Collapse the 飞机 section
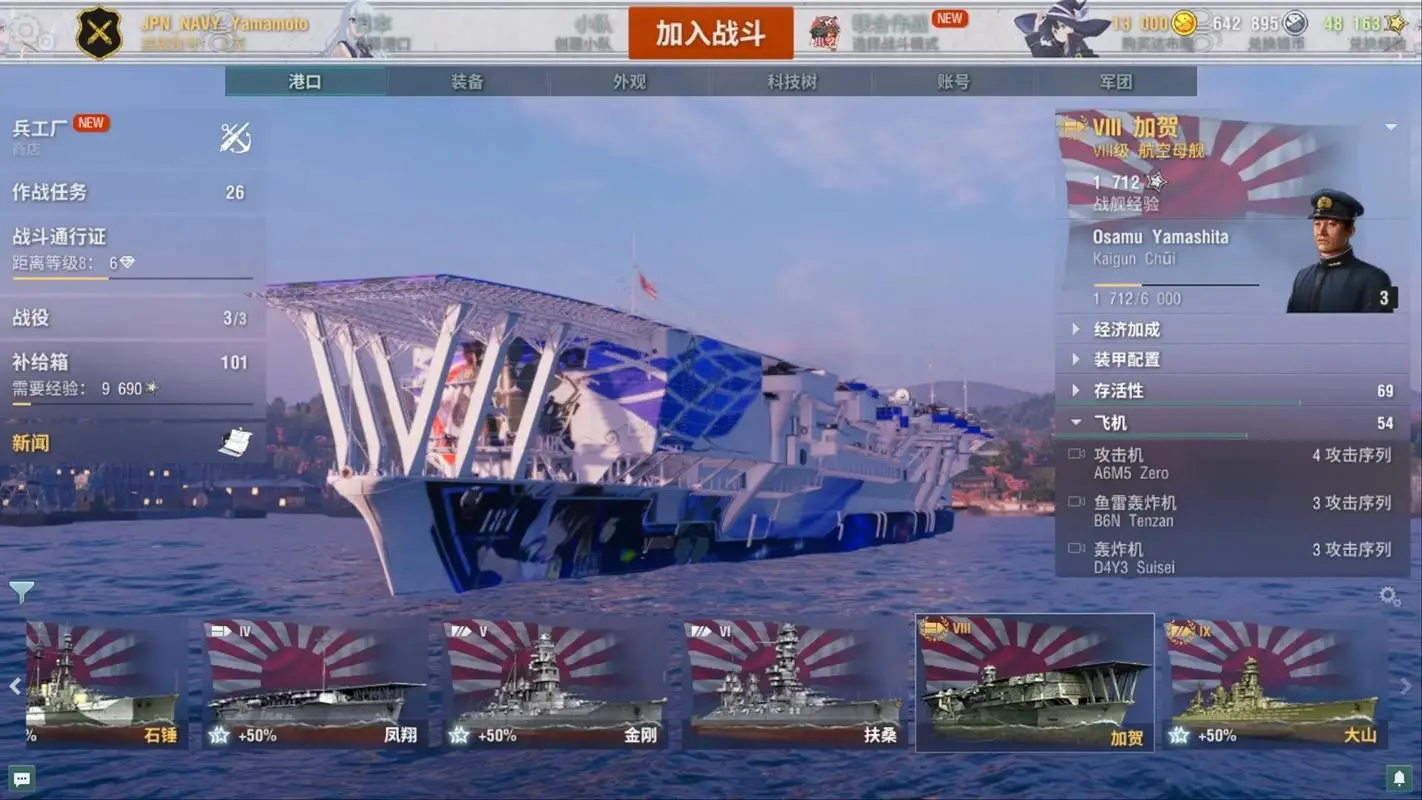 [1232, 423]
